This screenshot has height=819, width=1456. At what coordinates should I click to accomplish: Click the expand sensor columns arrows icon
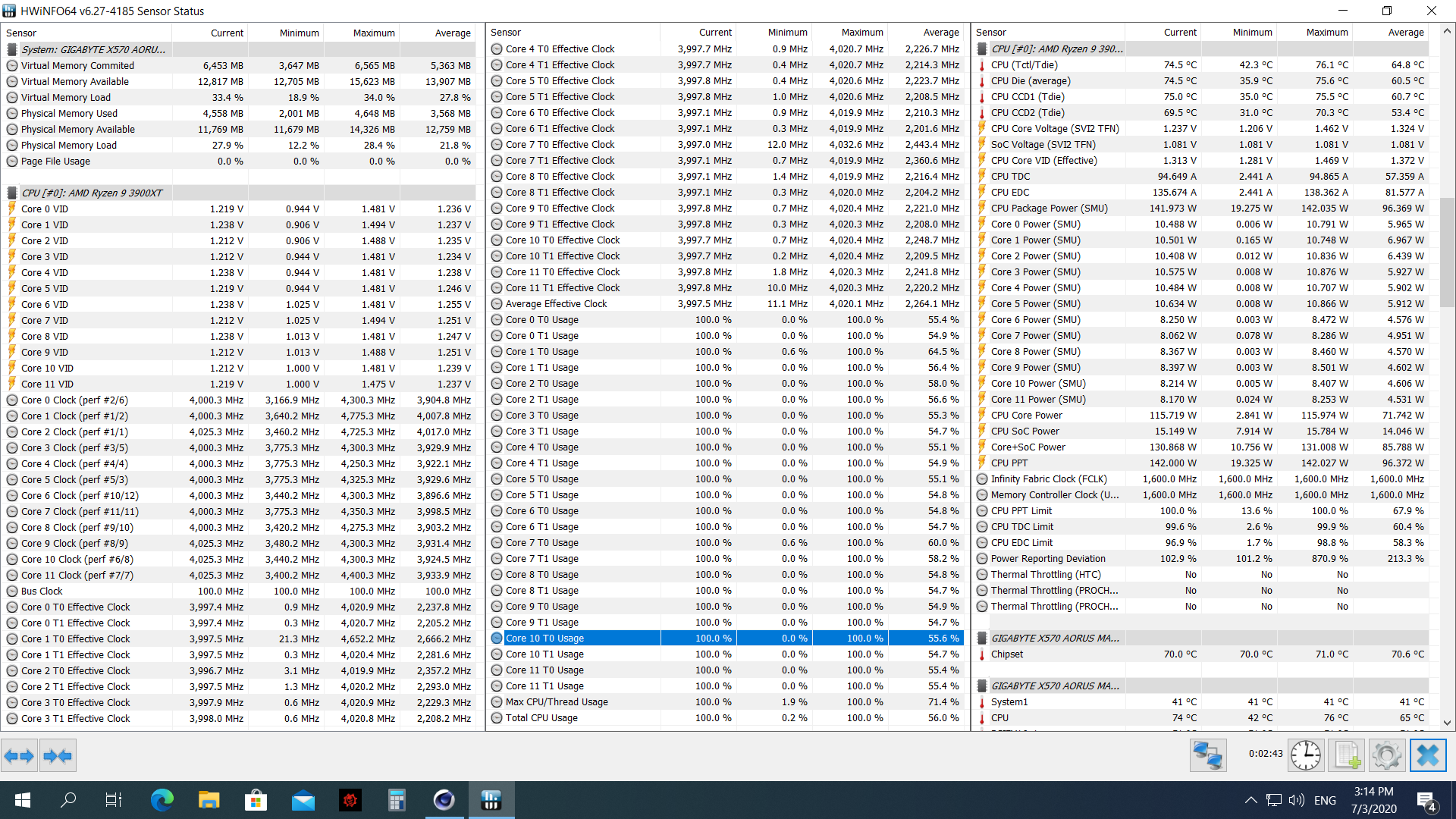[19, 755]
